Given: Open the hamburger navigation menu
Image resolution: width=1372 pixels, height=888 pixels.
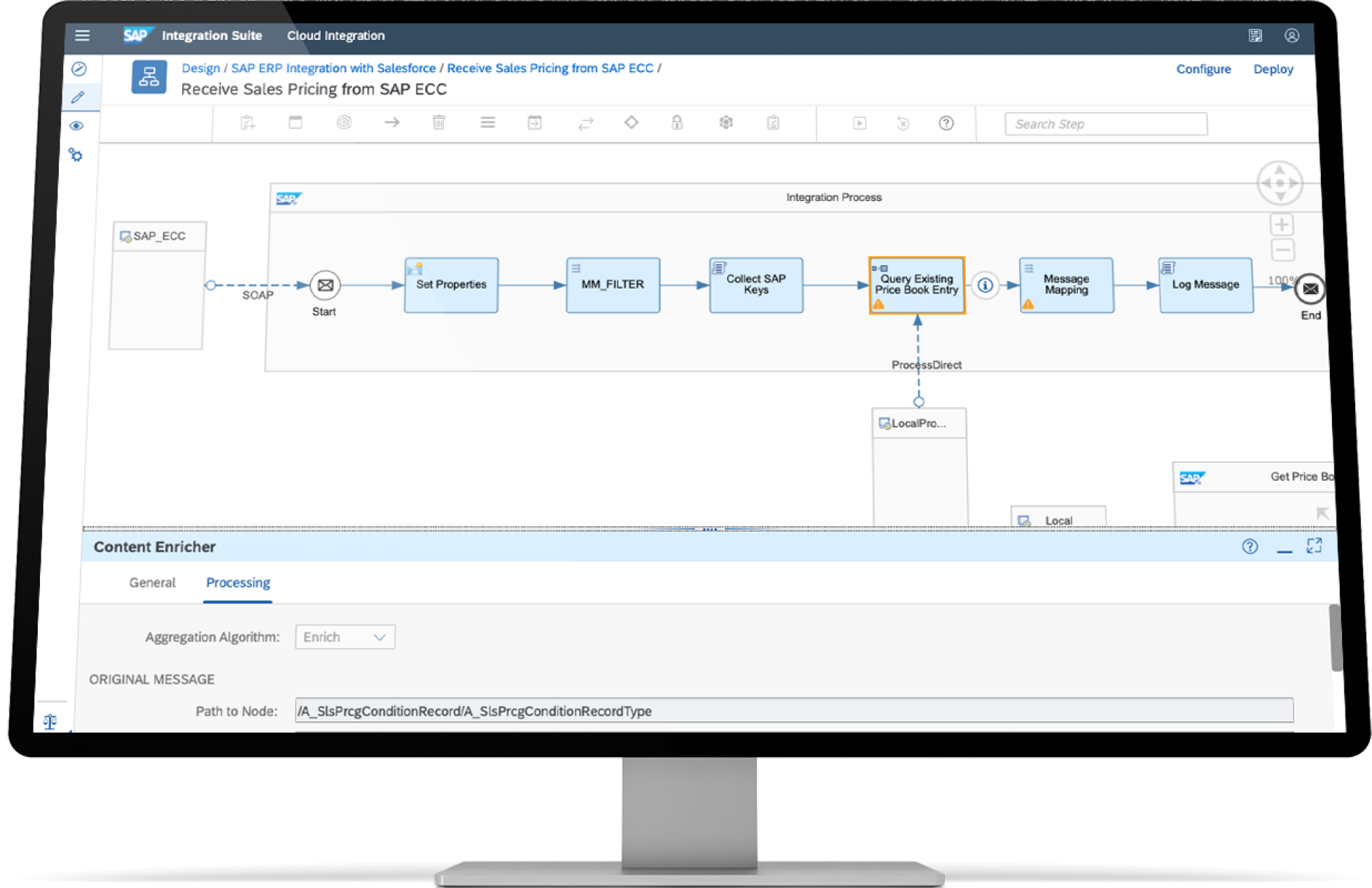Looking at the screenshot, I should 82,35.
